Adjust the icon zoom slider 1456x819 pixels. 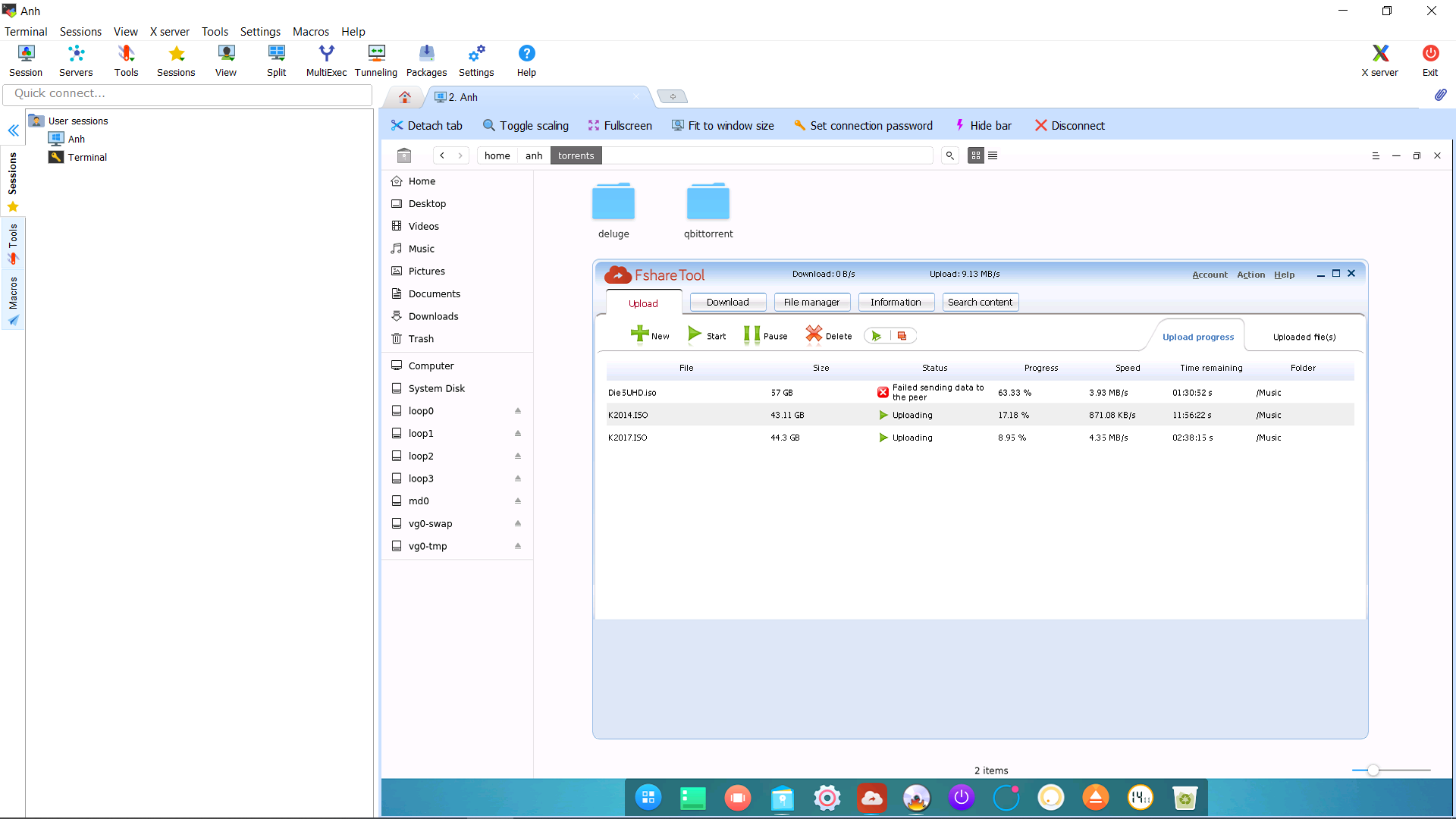pos(1373,770)
